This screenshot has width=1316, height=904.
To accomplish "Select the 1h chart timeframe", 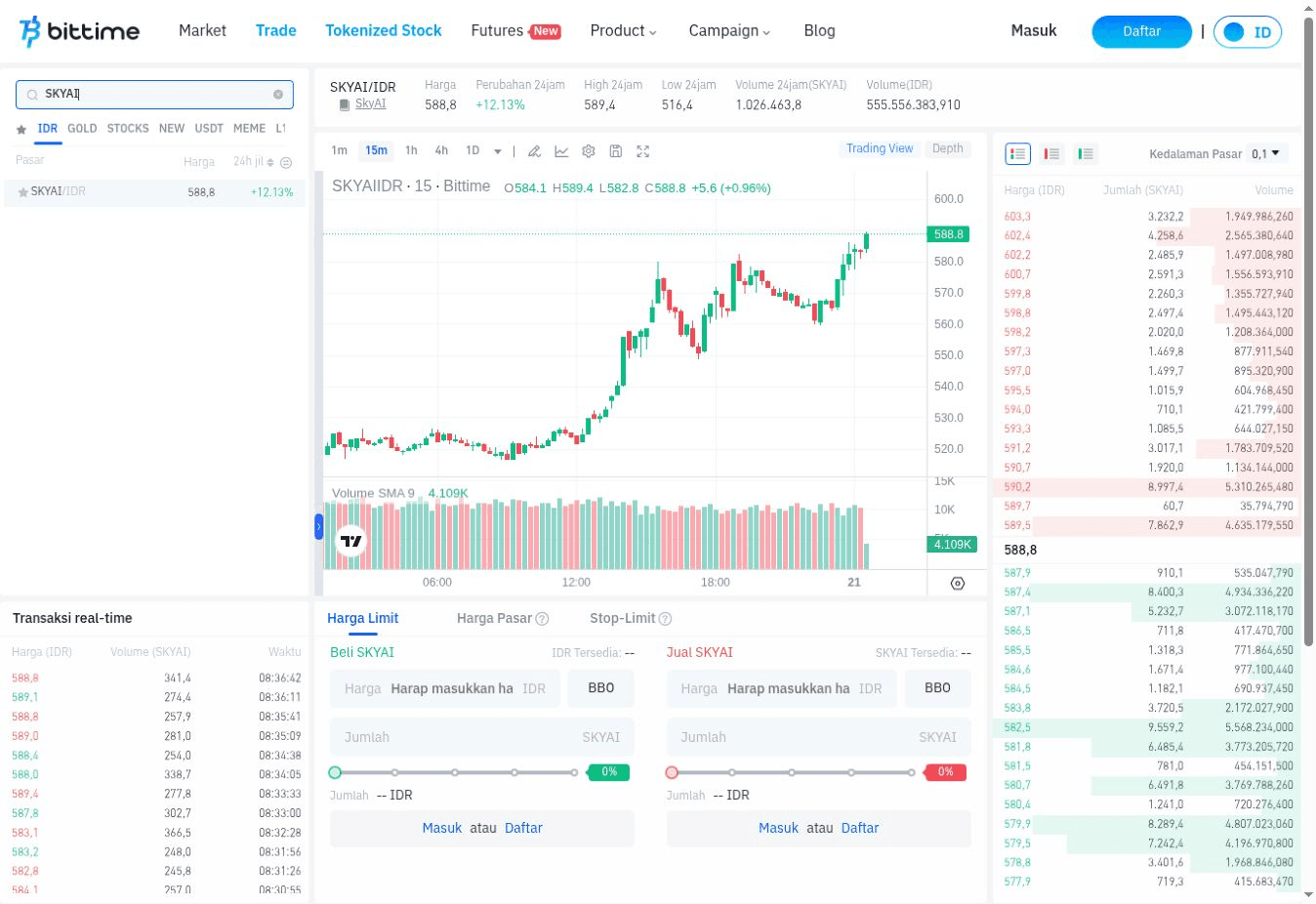I will coord(411,150).
